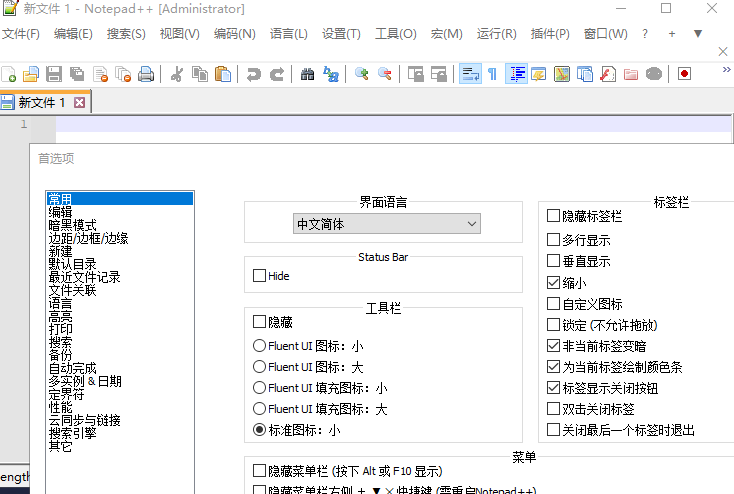Open the ? help menu
Viewport: 734px width, 494px height.
[x=645, y=34]
